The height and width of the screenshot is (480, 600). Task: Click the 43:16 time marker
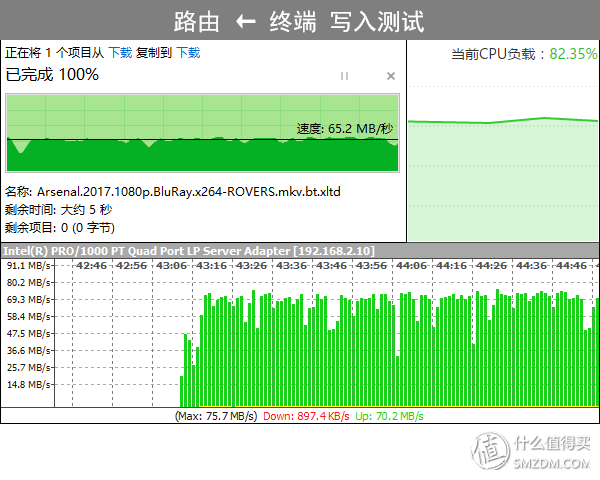211,266
